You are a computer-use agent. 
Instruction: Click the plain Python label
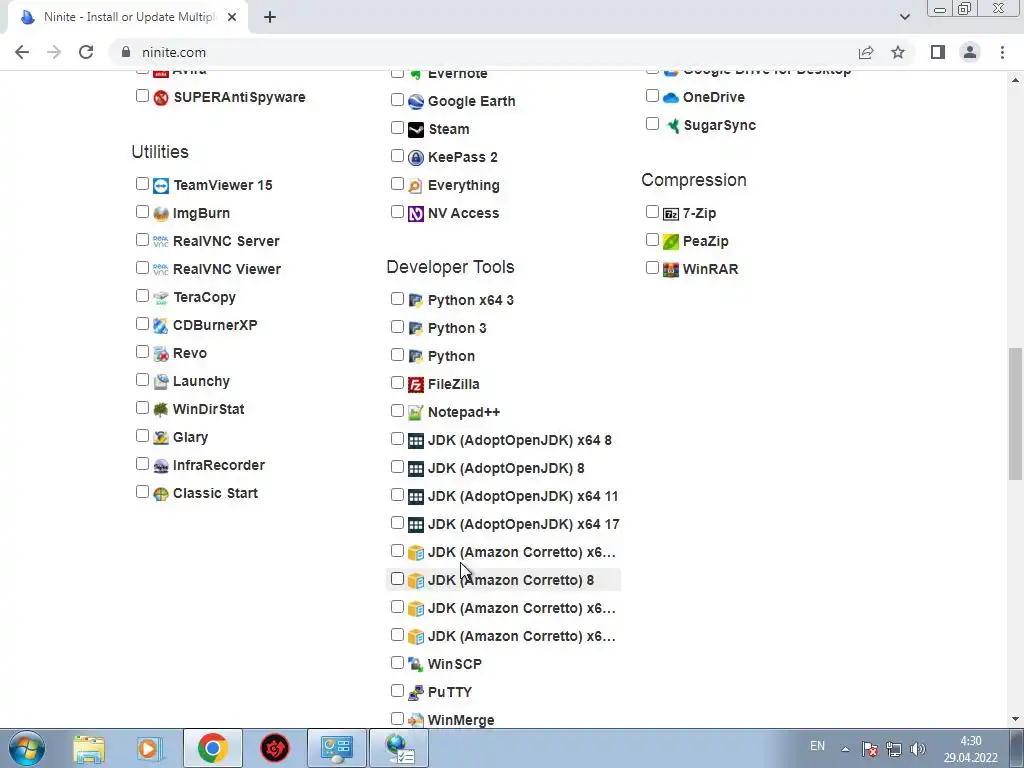(x=451, y=357)
